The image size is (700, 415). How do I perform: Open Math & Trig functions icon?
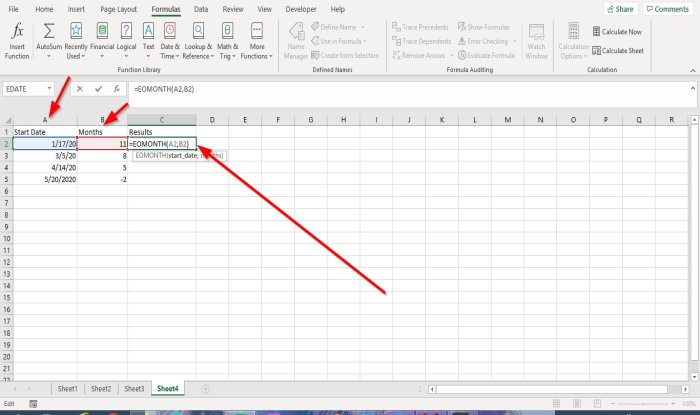227,31
